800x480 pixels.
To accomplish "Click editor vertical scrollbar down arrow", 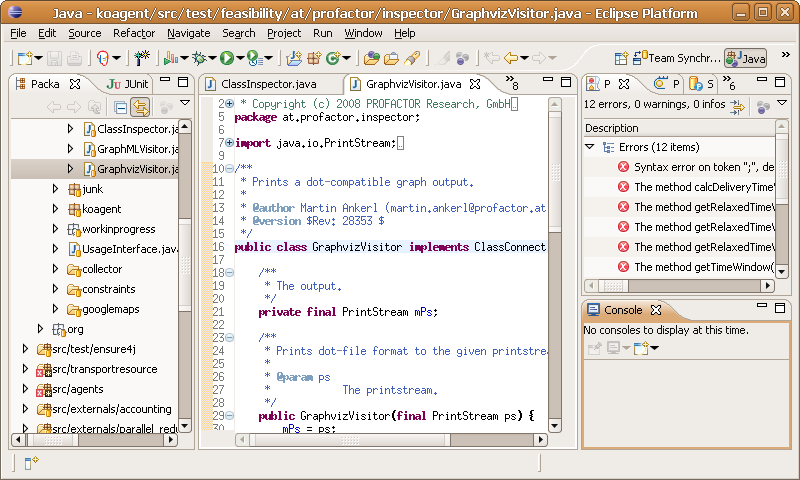I will pyautogui.click(x=555, y=425).
